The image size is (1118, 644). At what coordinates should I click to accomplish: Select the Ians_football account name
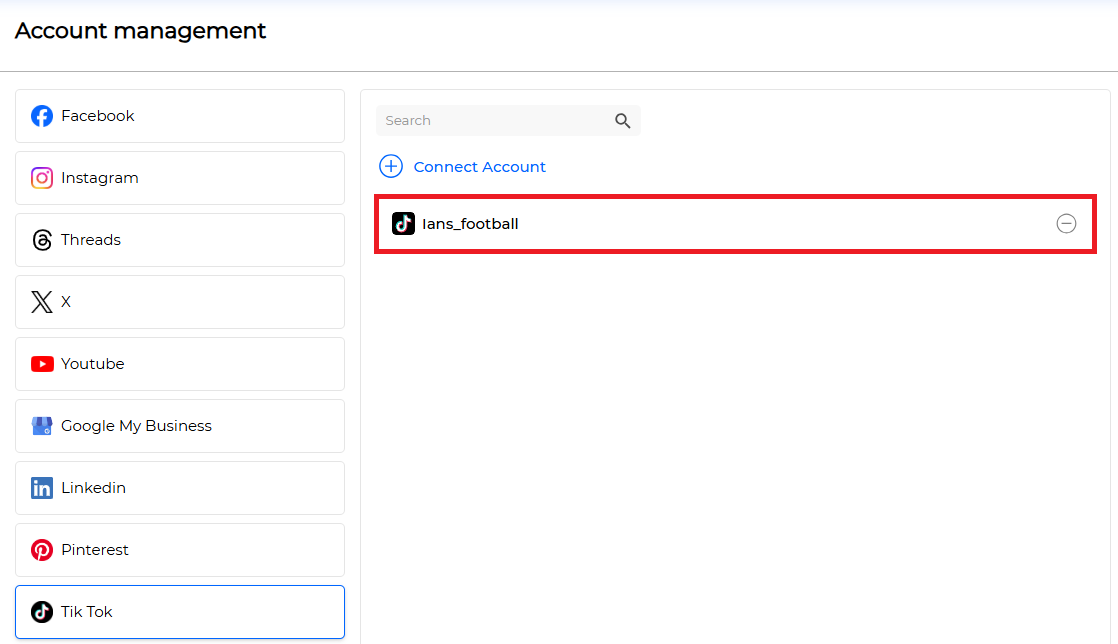[x=470, y=224]
